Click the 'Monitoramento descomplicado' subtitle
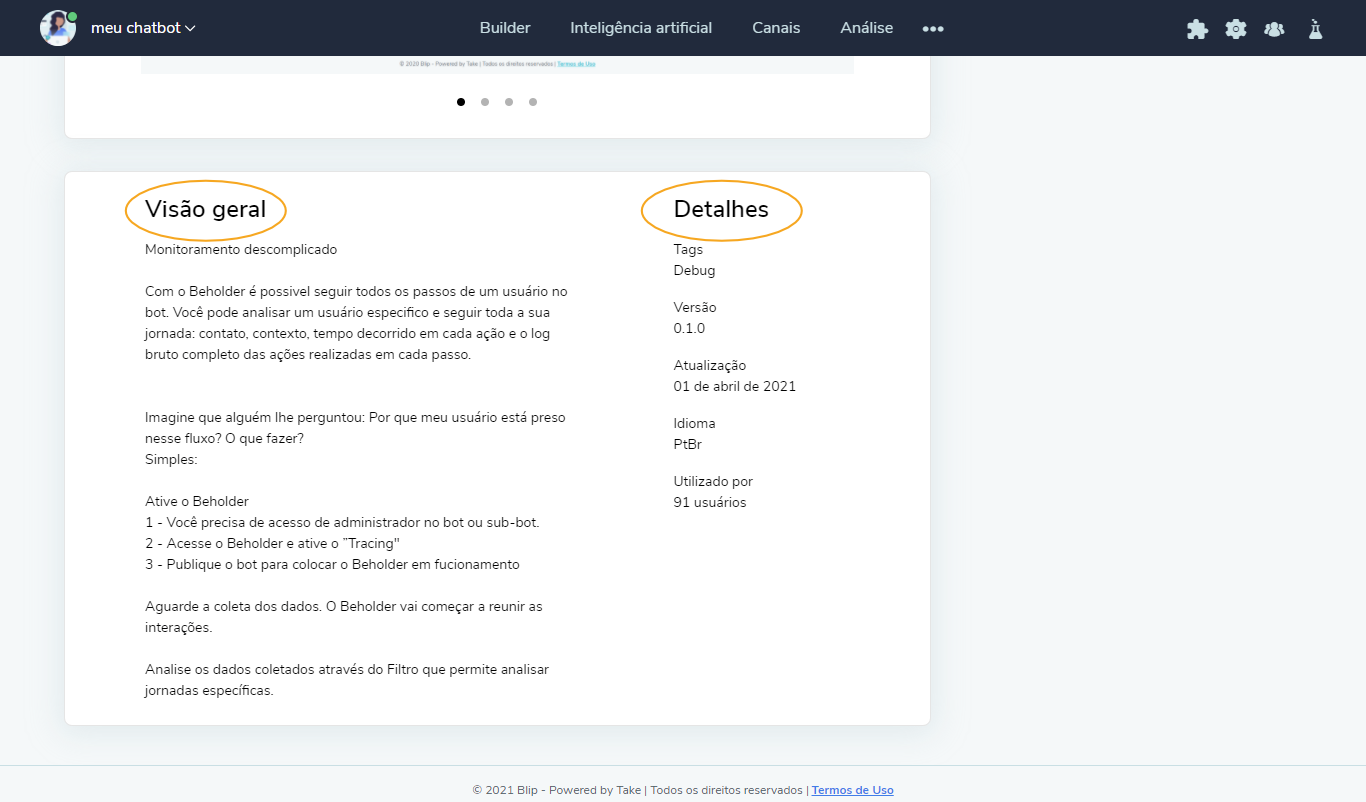This screenshot has height=802, width=1366. tap(241, 249)
